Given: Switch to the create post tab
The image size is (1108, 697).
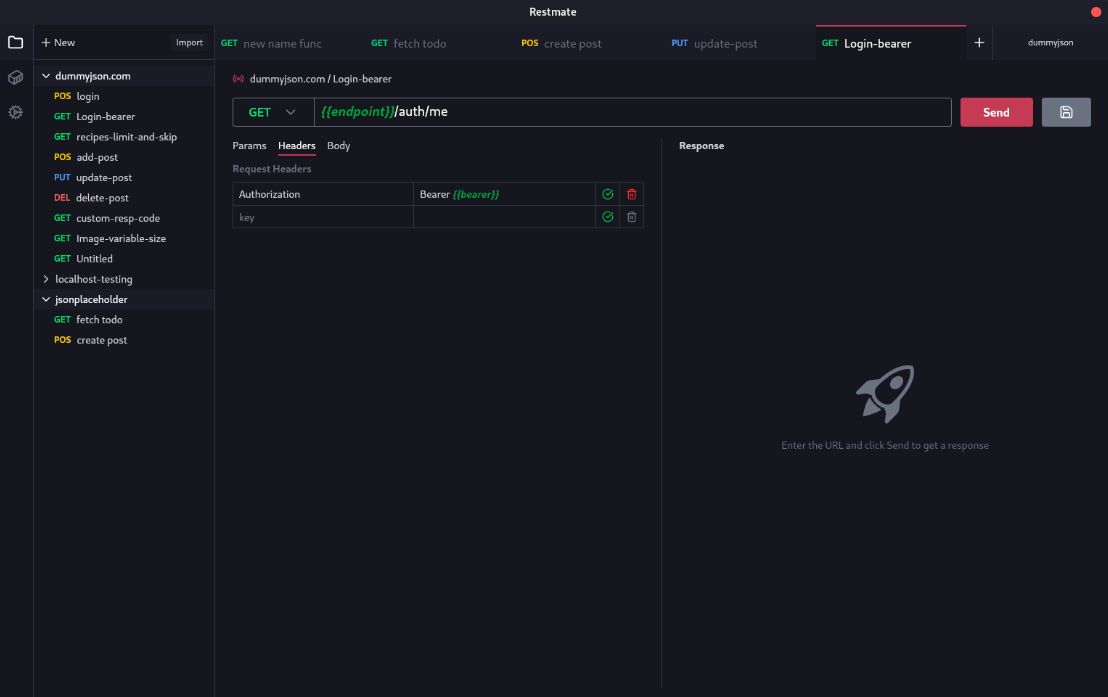Looking at the screenshot, I should point(589,43).
